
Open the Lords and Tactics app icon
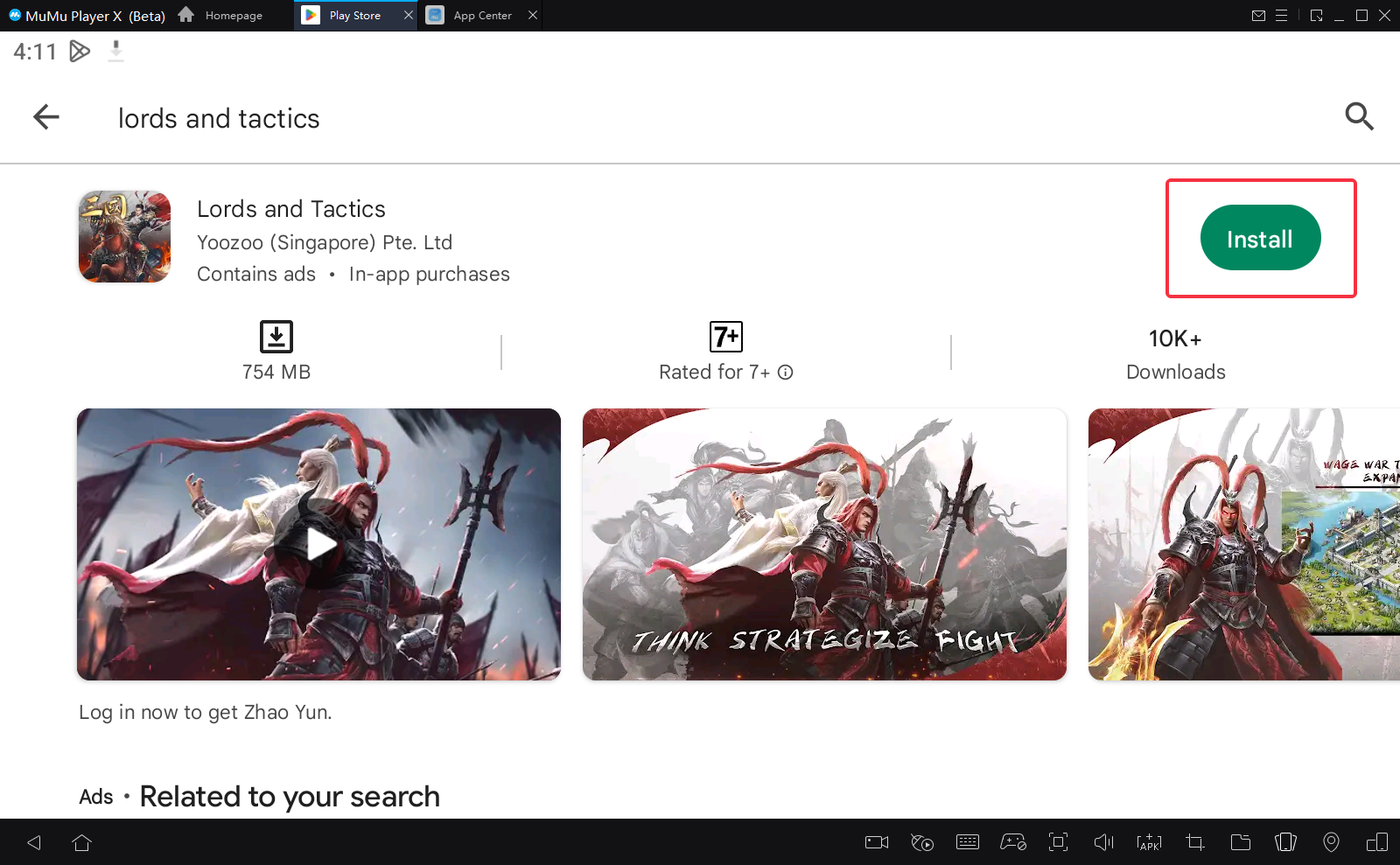124,237
